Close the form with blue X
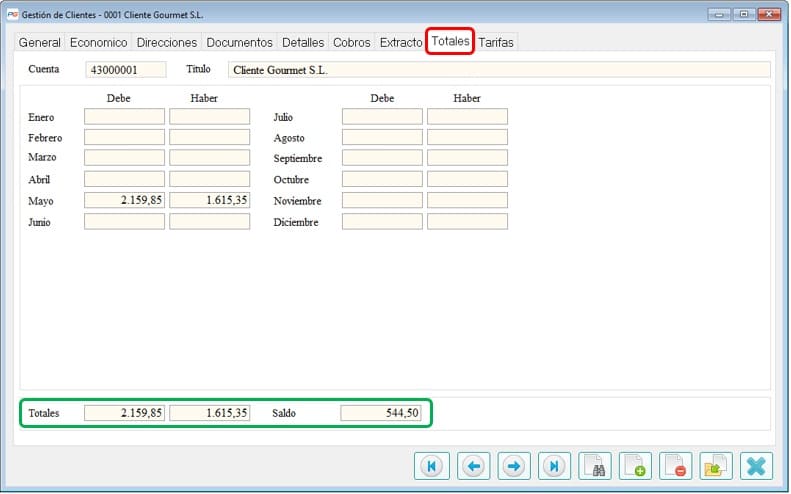The height and width of the screenshot is (494, 791). [x=756, y=466]
